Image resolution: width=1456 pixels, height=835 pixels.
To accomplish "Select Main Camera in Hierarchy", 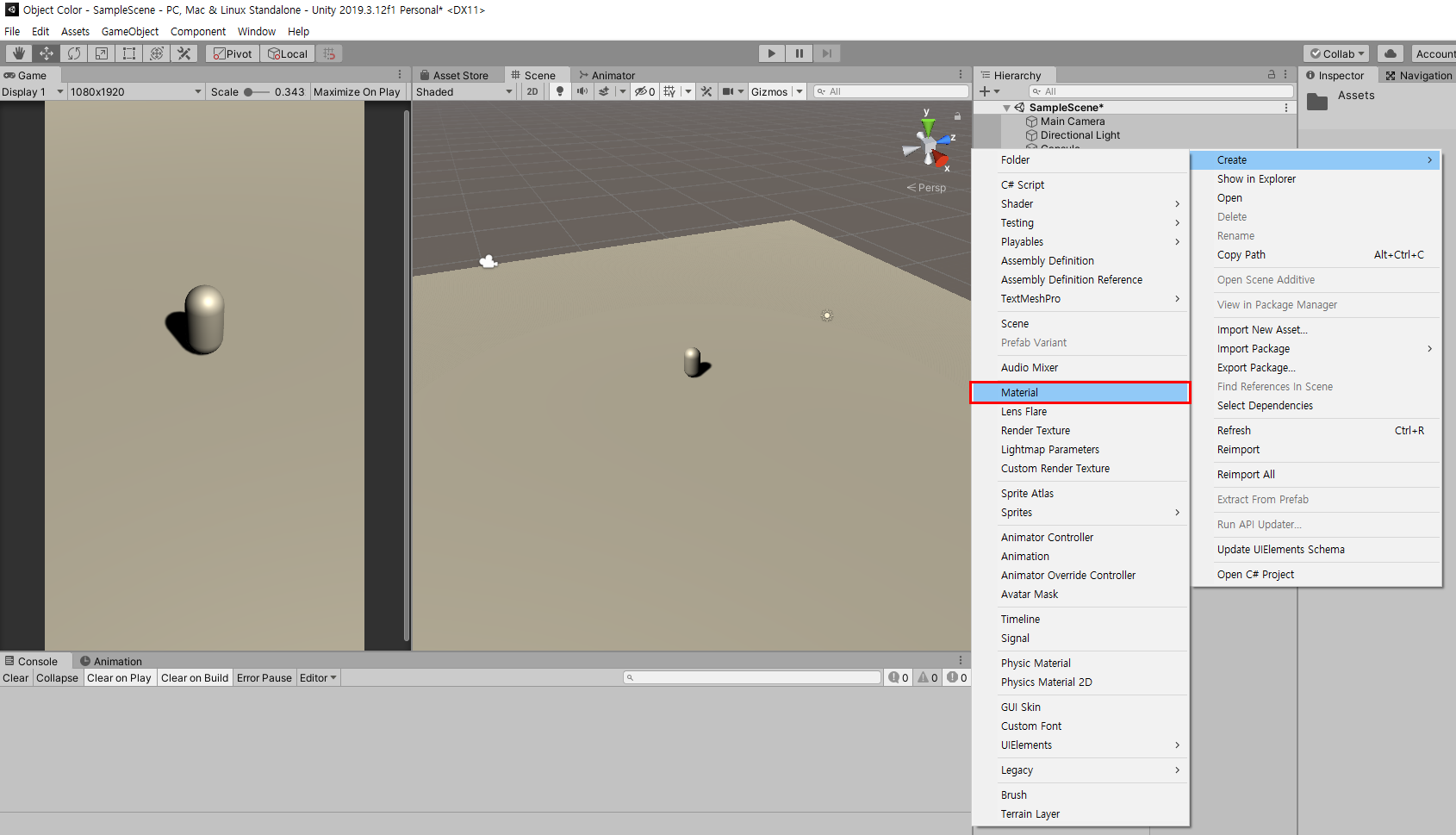I will point(1072,122).
